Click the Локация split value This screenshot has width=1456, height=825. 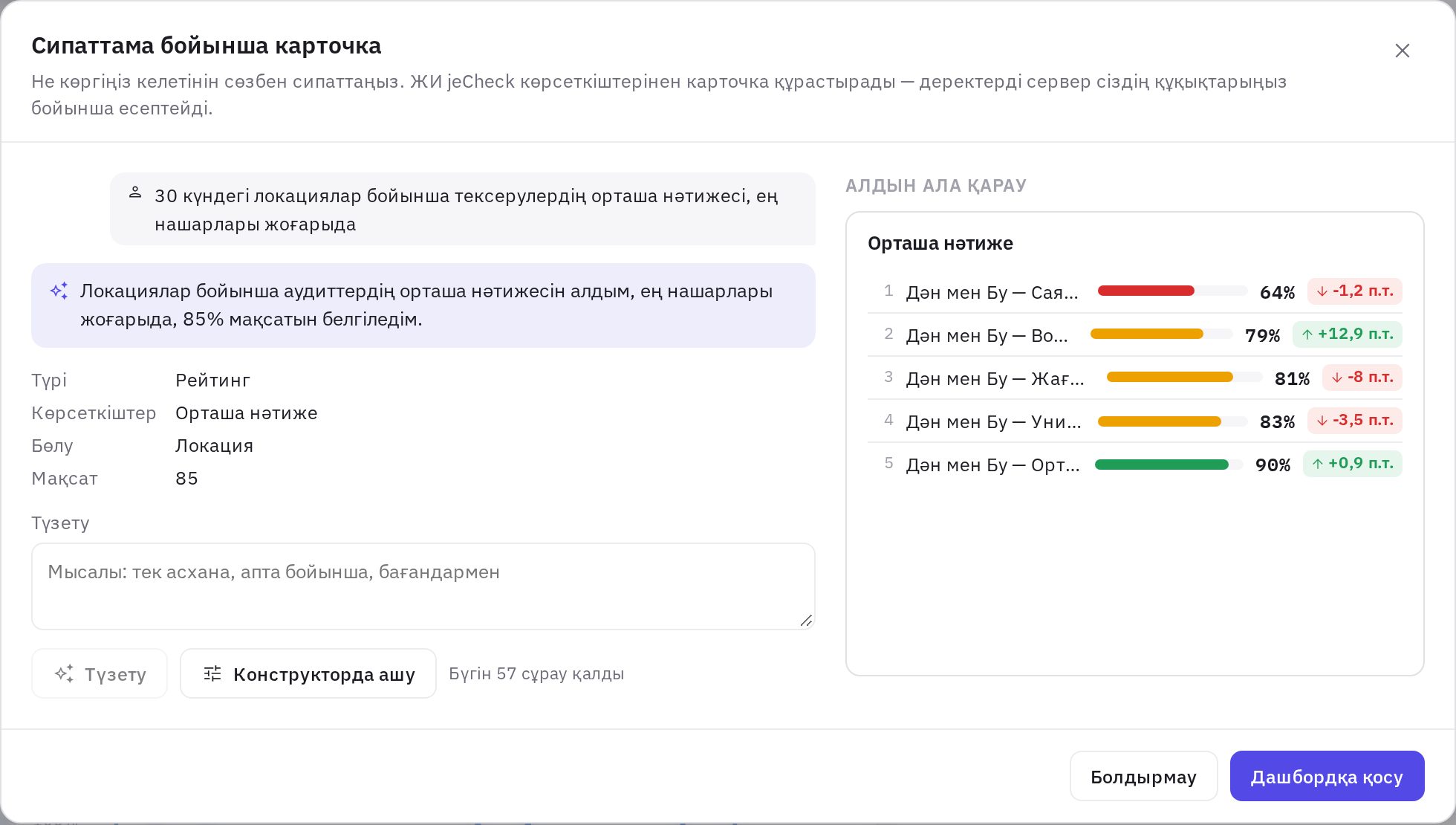click(214, 446)
